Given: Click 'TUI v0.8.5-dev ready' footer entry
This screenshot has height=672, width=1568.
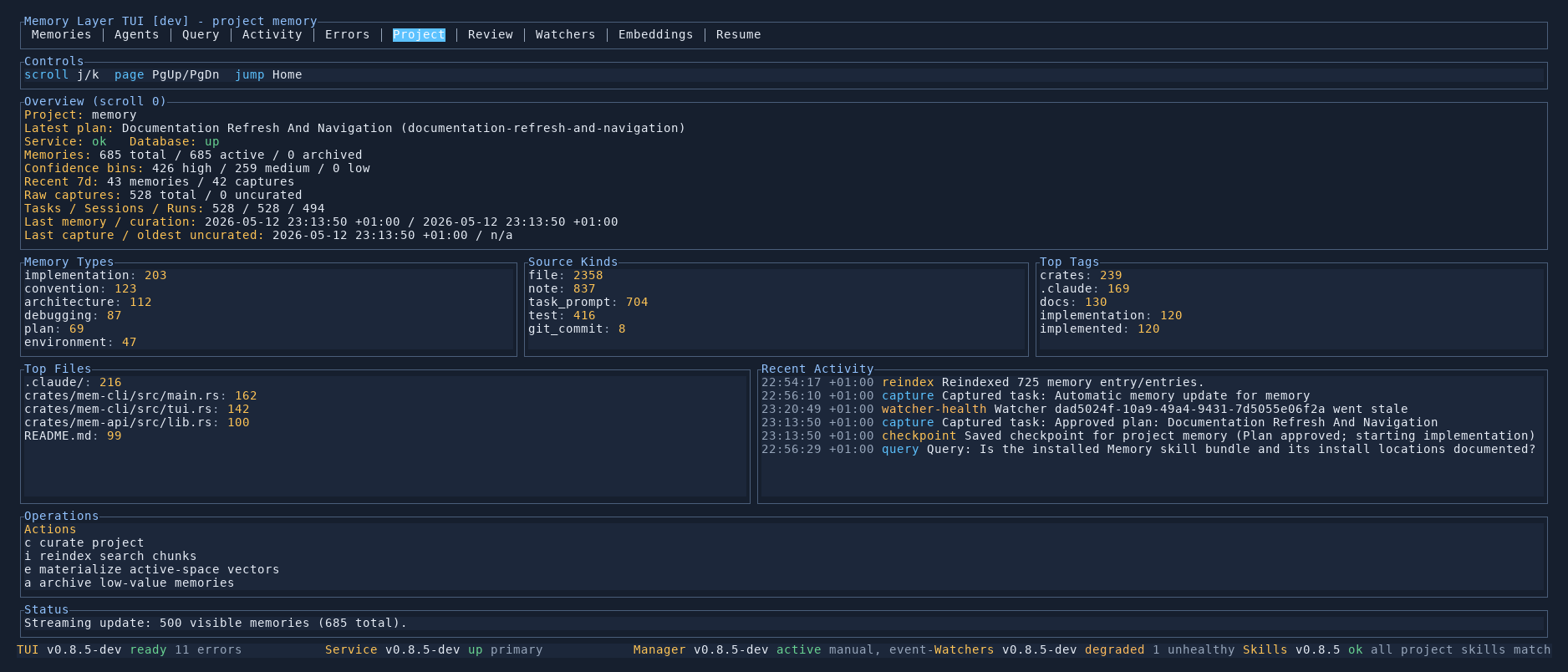Looking at the screenshot, I should (x=92, y=649).
